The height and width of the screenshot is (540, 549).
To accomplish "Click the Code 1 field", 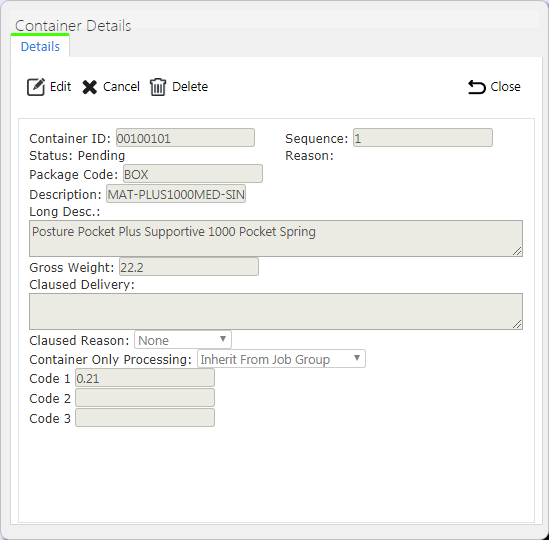I will pyautogui.click(x=145, y=378).
